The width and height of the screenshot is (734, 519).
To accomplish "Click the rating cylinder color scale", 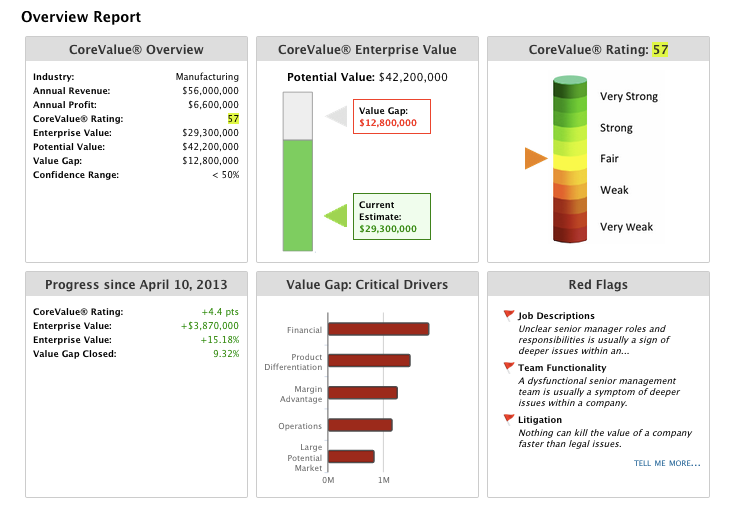I will 570,159.
